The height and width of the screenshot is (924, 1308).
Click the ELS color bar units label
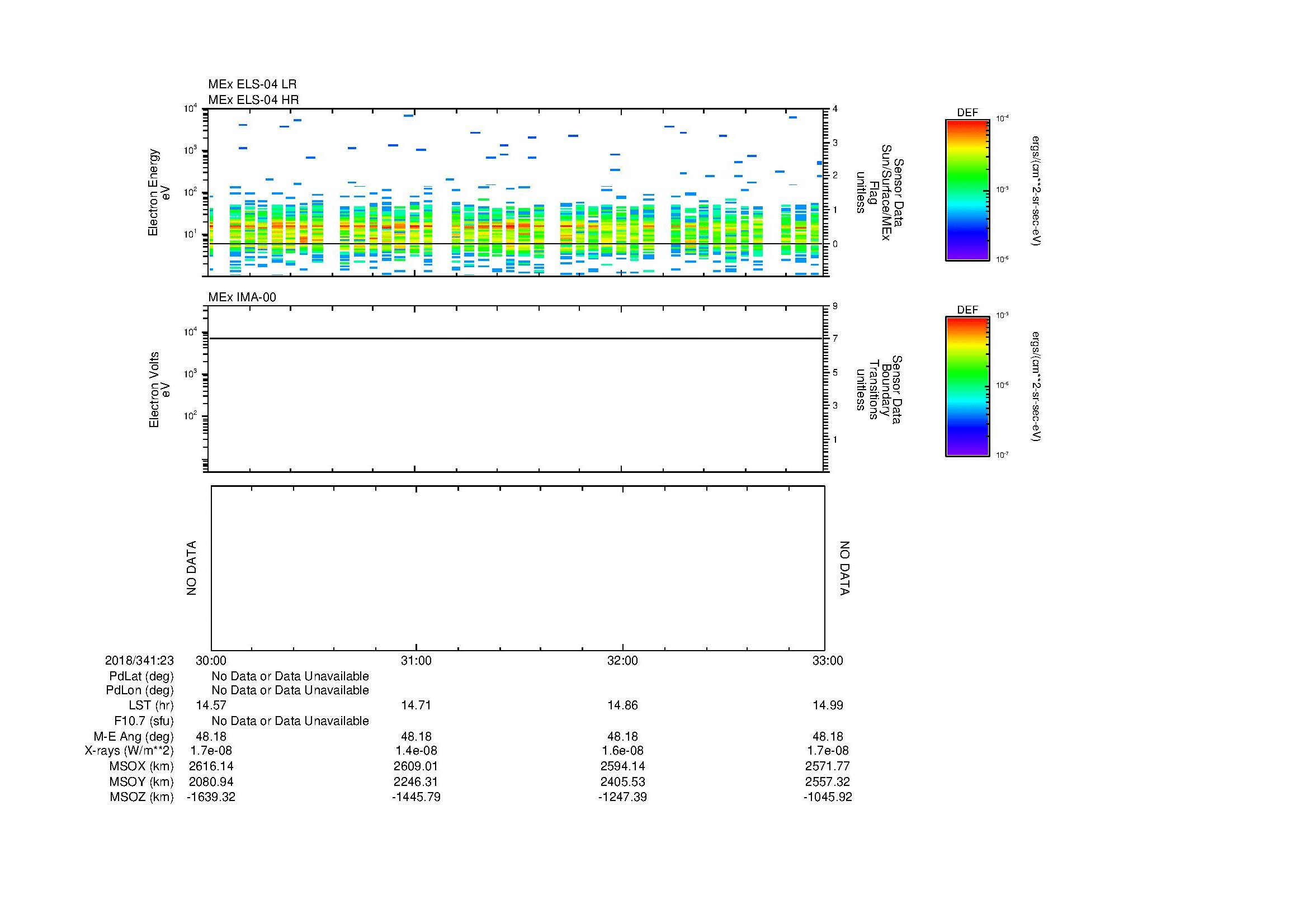1035,191
